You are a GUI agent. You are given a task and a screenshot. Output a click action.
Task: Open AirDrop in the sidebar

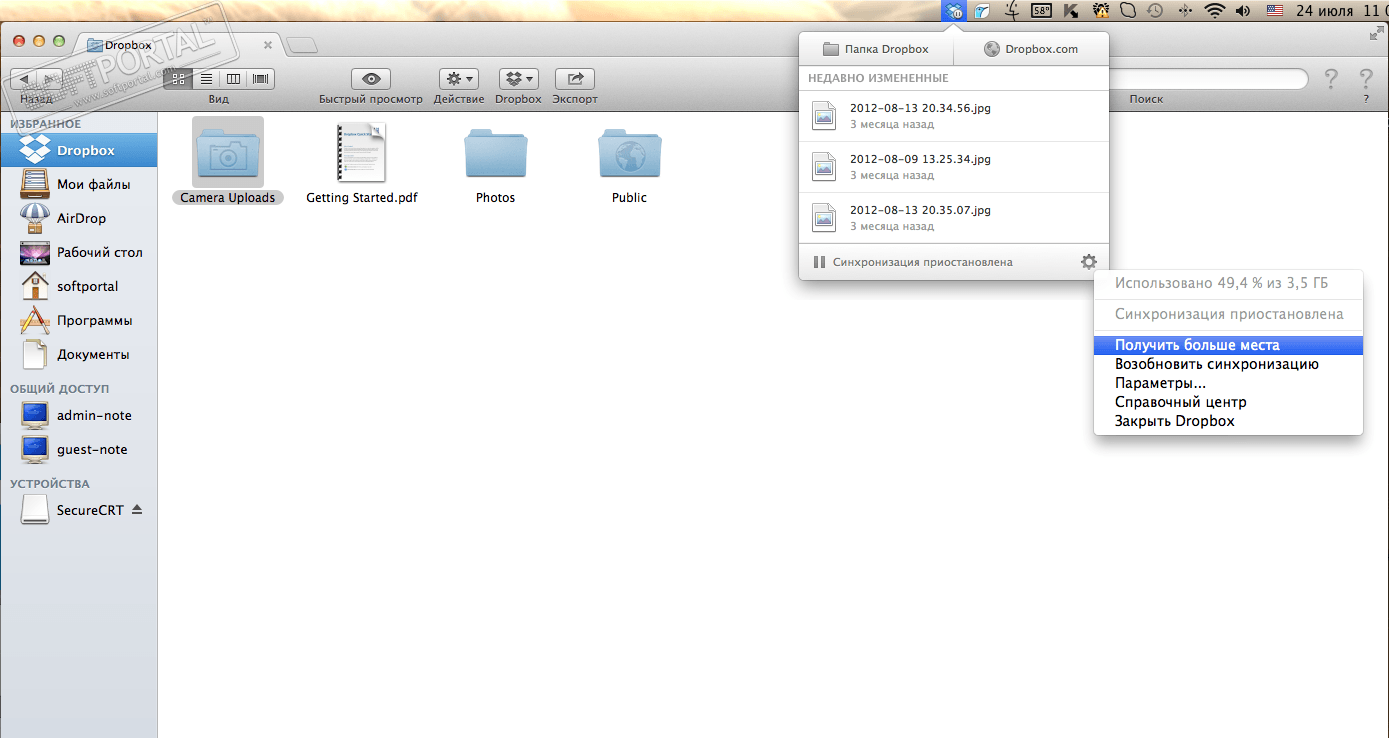tap(79, 218)
